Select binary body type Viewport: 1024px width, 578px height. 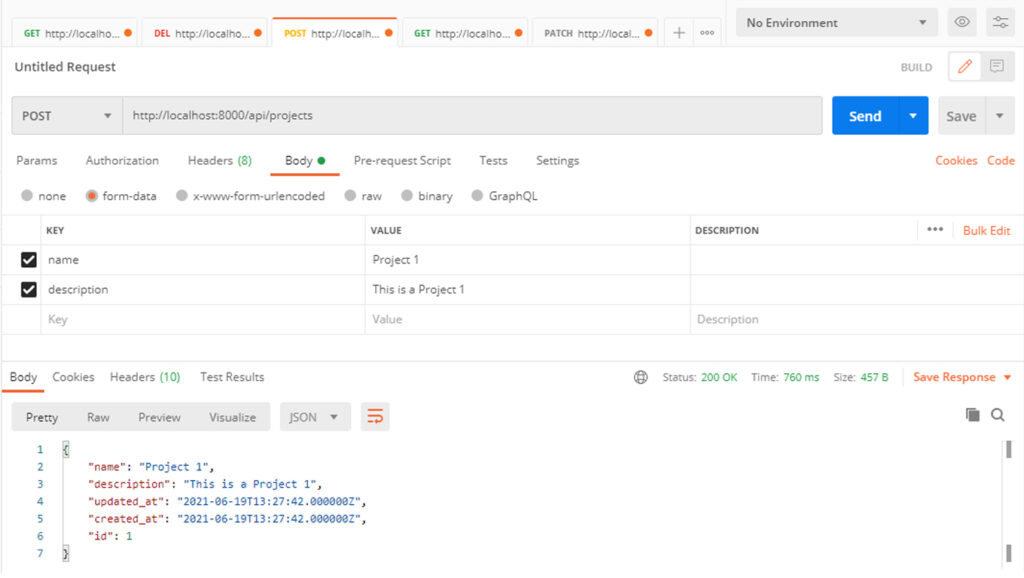407,195
